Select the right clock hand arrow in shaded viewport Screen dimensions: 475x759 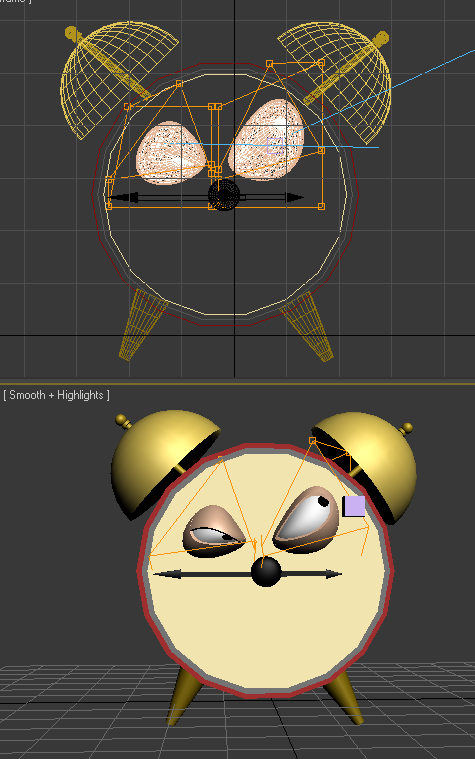[311, 574]
